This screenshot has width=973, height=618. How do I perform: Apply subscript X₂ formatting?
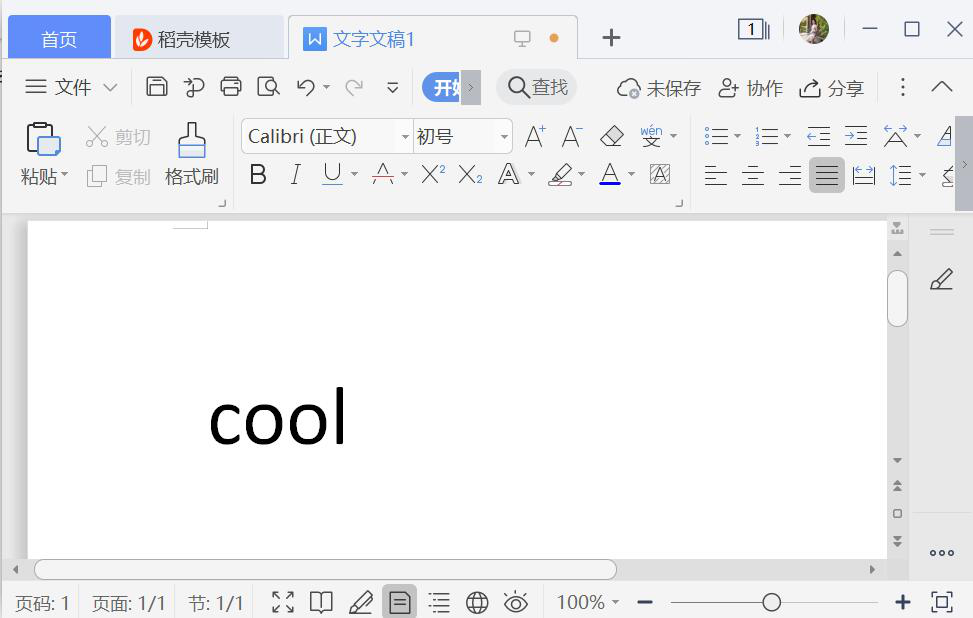(470, 175)
